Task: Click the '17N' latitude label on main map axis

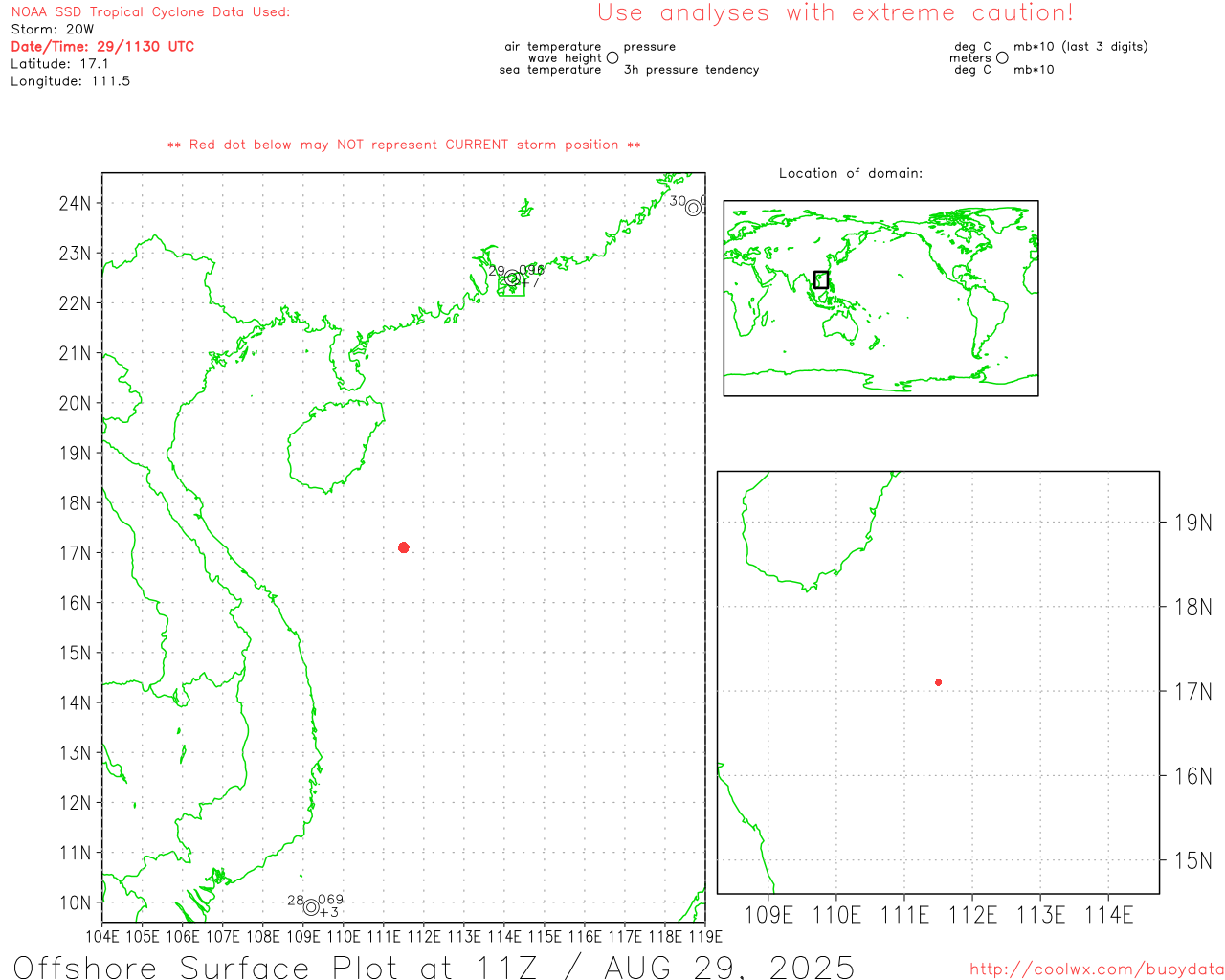Action: click(75, 553)
